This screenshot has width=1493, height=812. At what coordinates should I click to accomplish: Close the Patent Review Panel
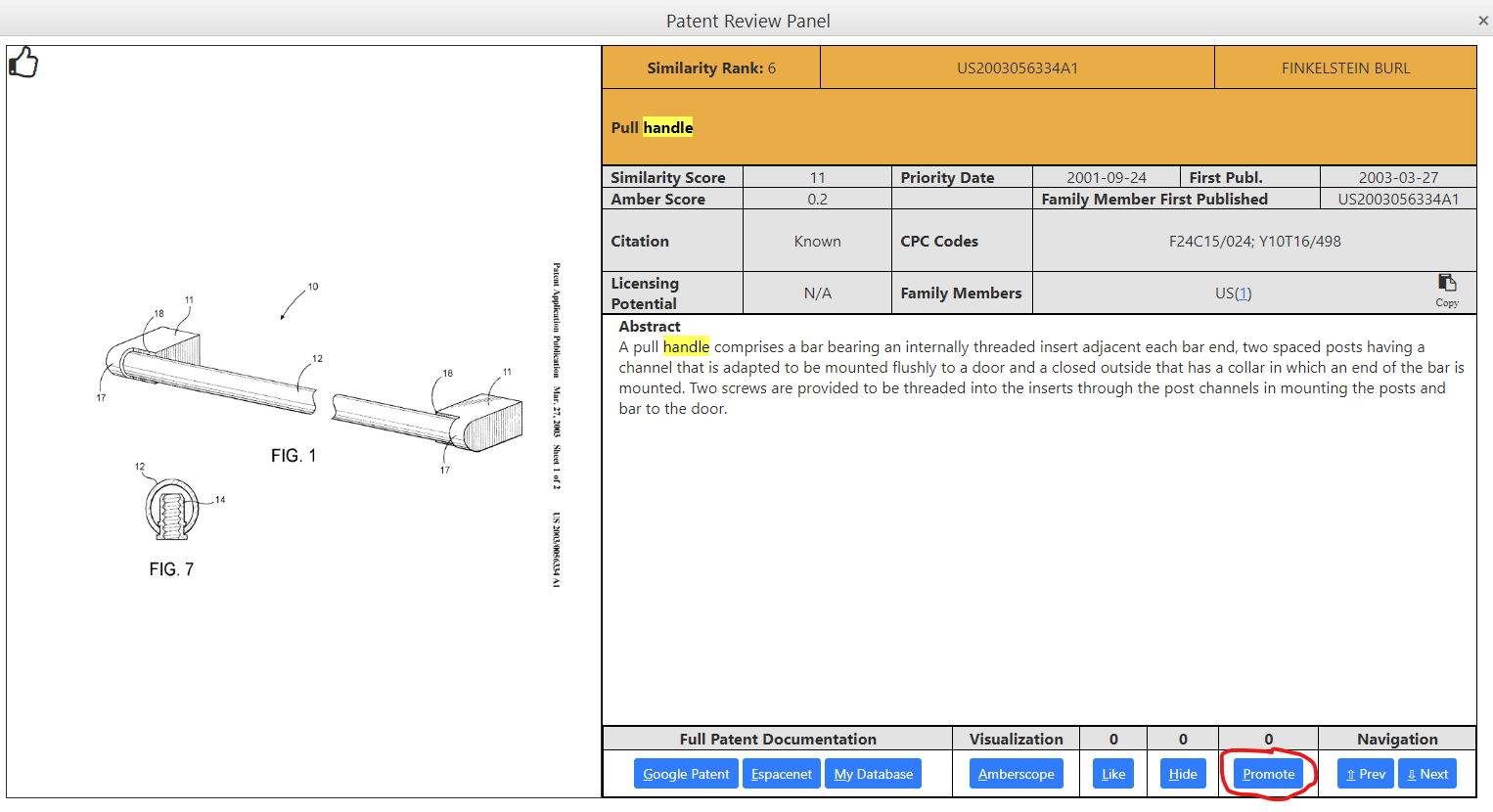[1483, 21]
